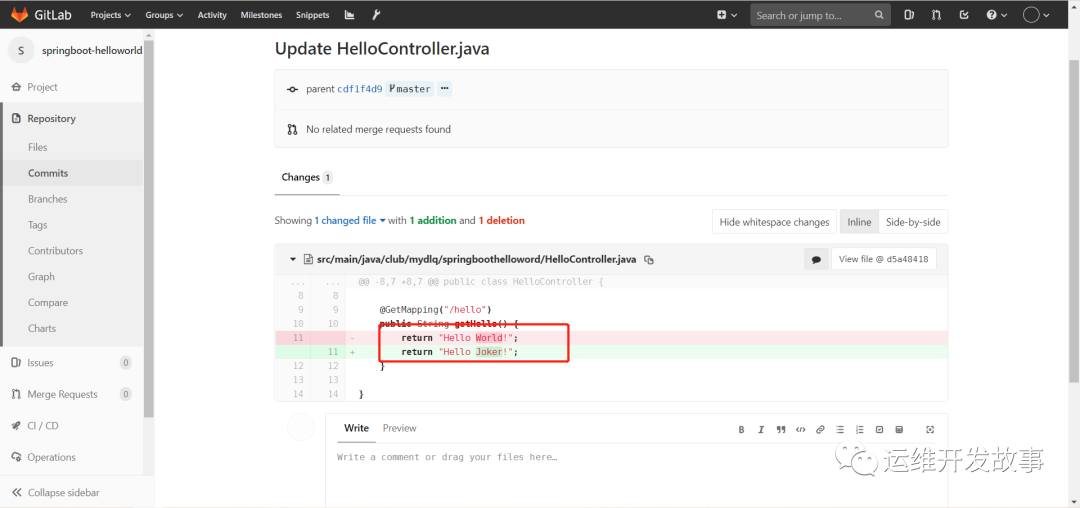1080x508 pixels.
Task: Apply italic formatting in comment
Action: [x=761, y=430]
